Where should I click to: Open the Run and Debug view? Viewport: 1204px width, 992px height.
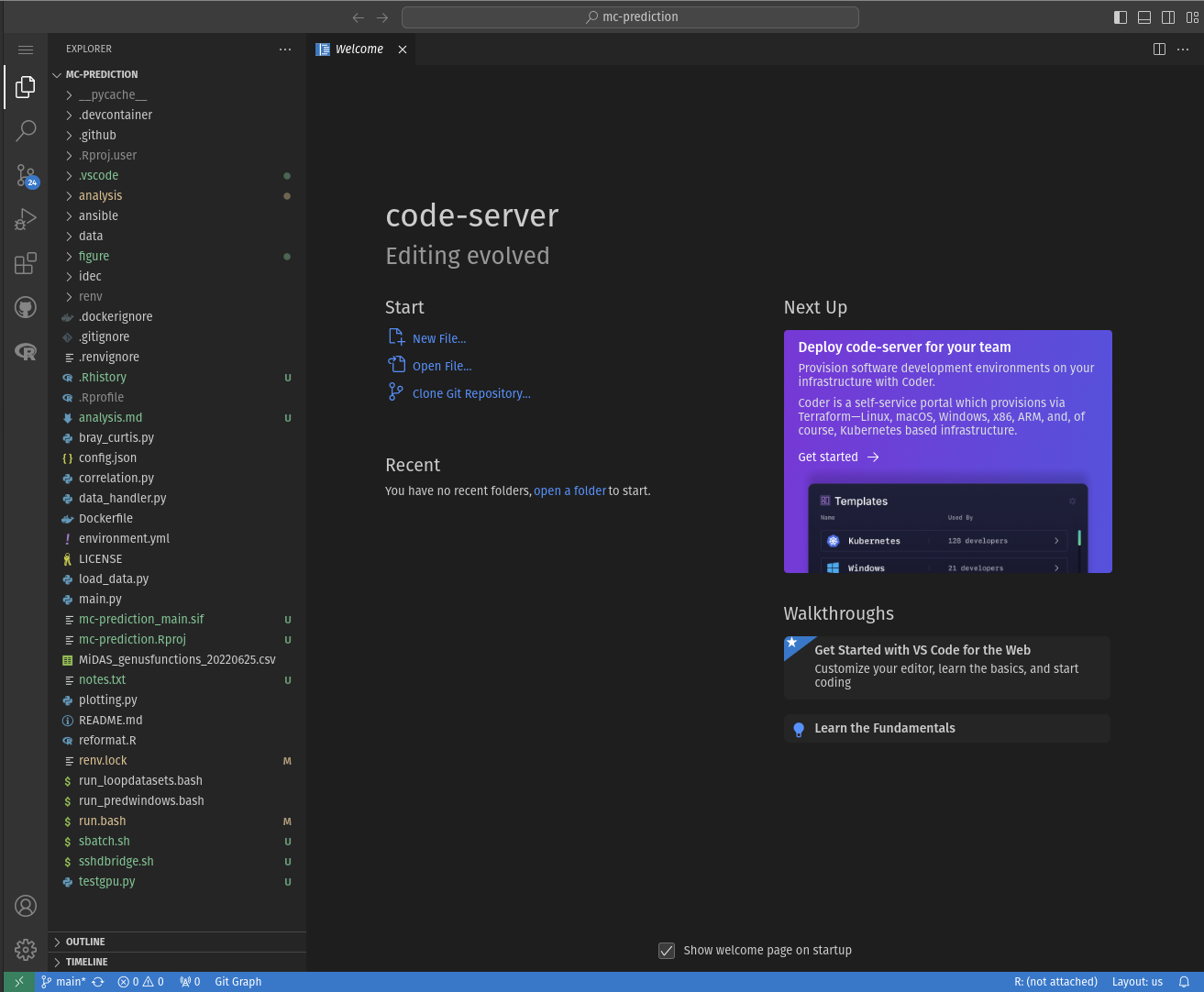point(26,219)
